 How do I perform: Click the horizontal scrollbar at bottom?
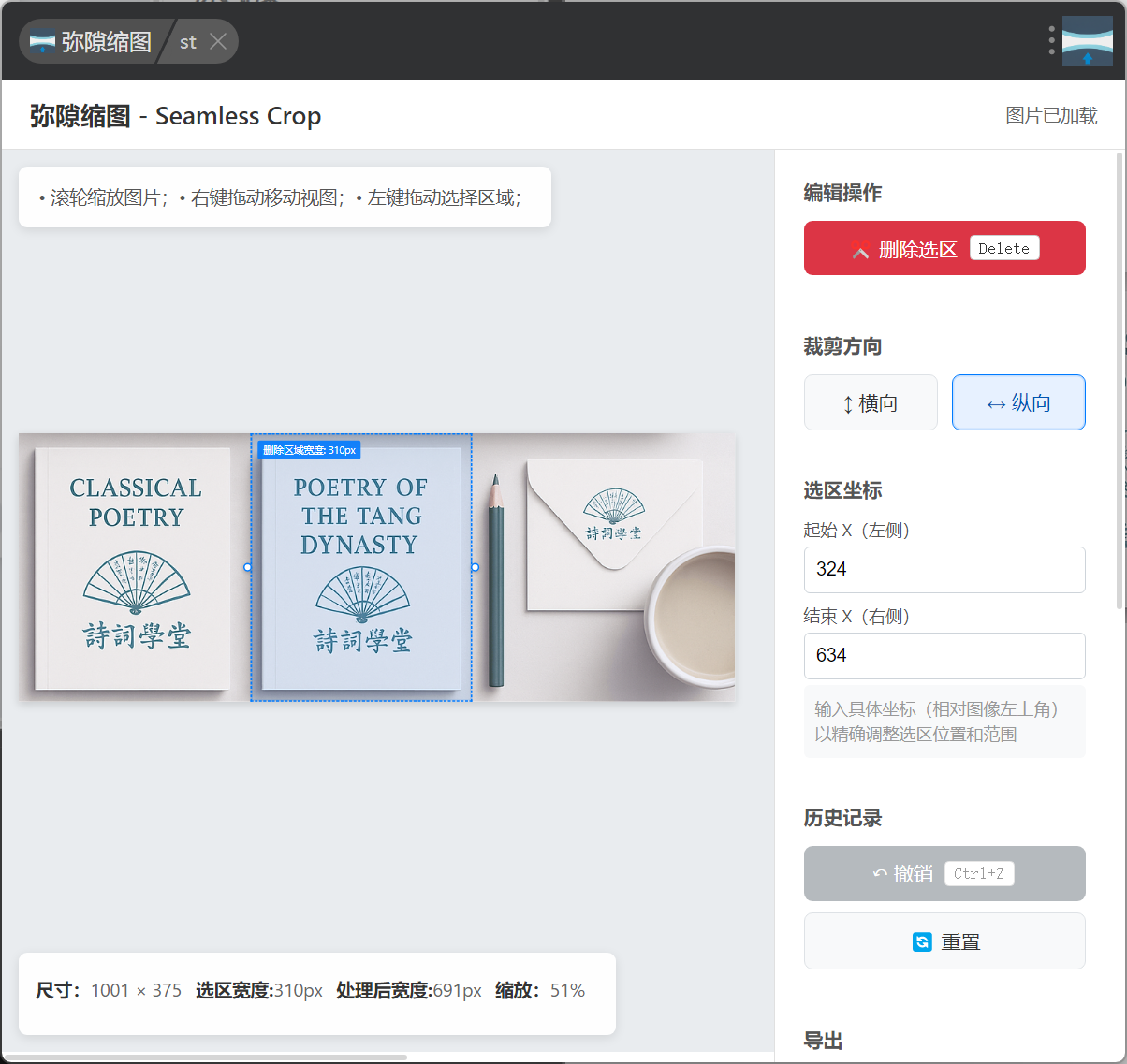pyautogui.click(x=206, y=1057)
